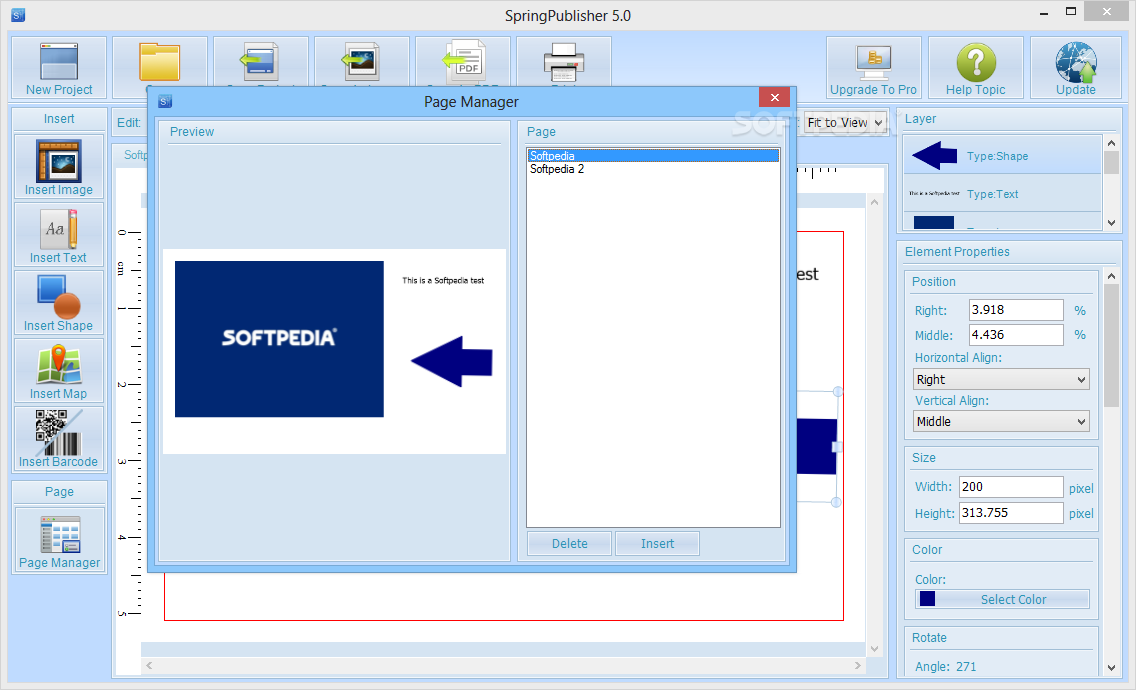Open the Vertical Align dropdown
The image size is (1136, 690).
pyautogui.click(x=1001, y=421)
